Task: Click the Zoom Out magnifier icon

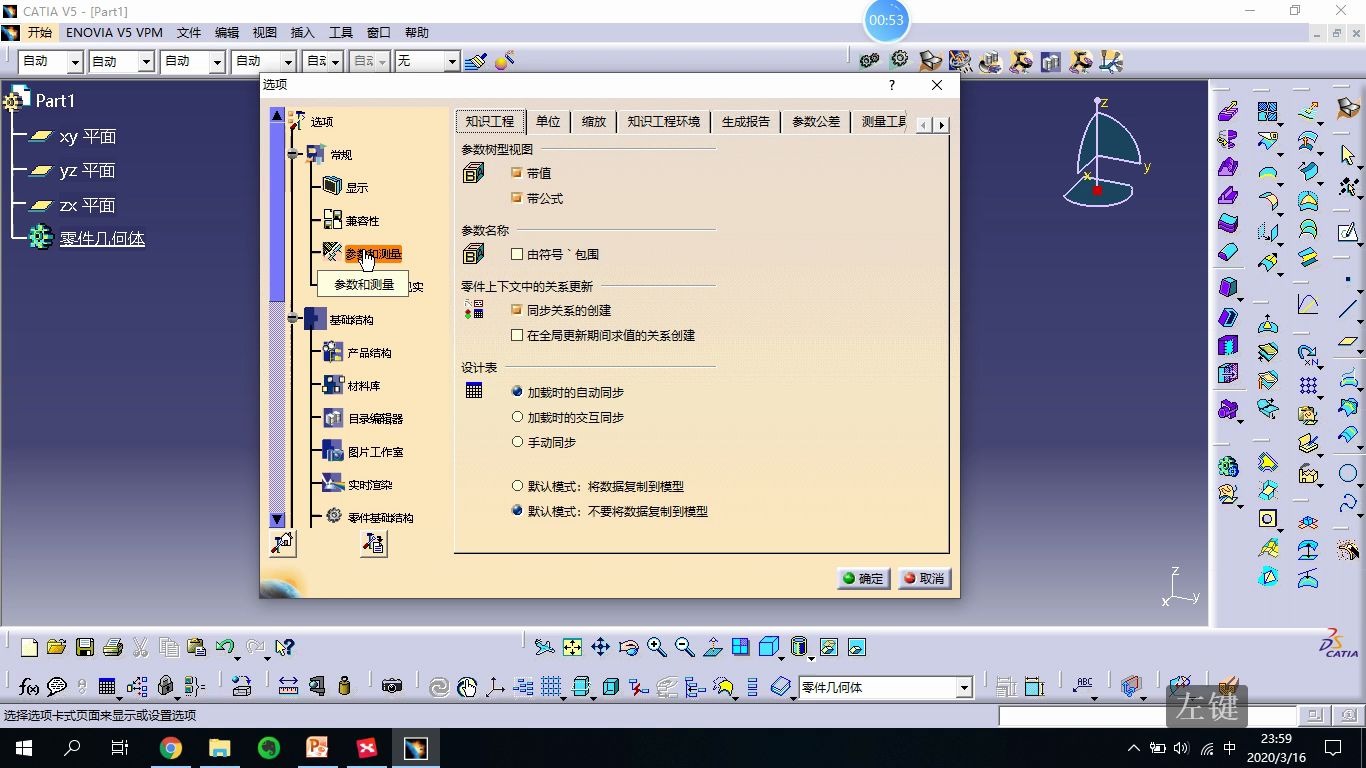Action: tap(684, 647)
